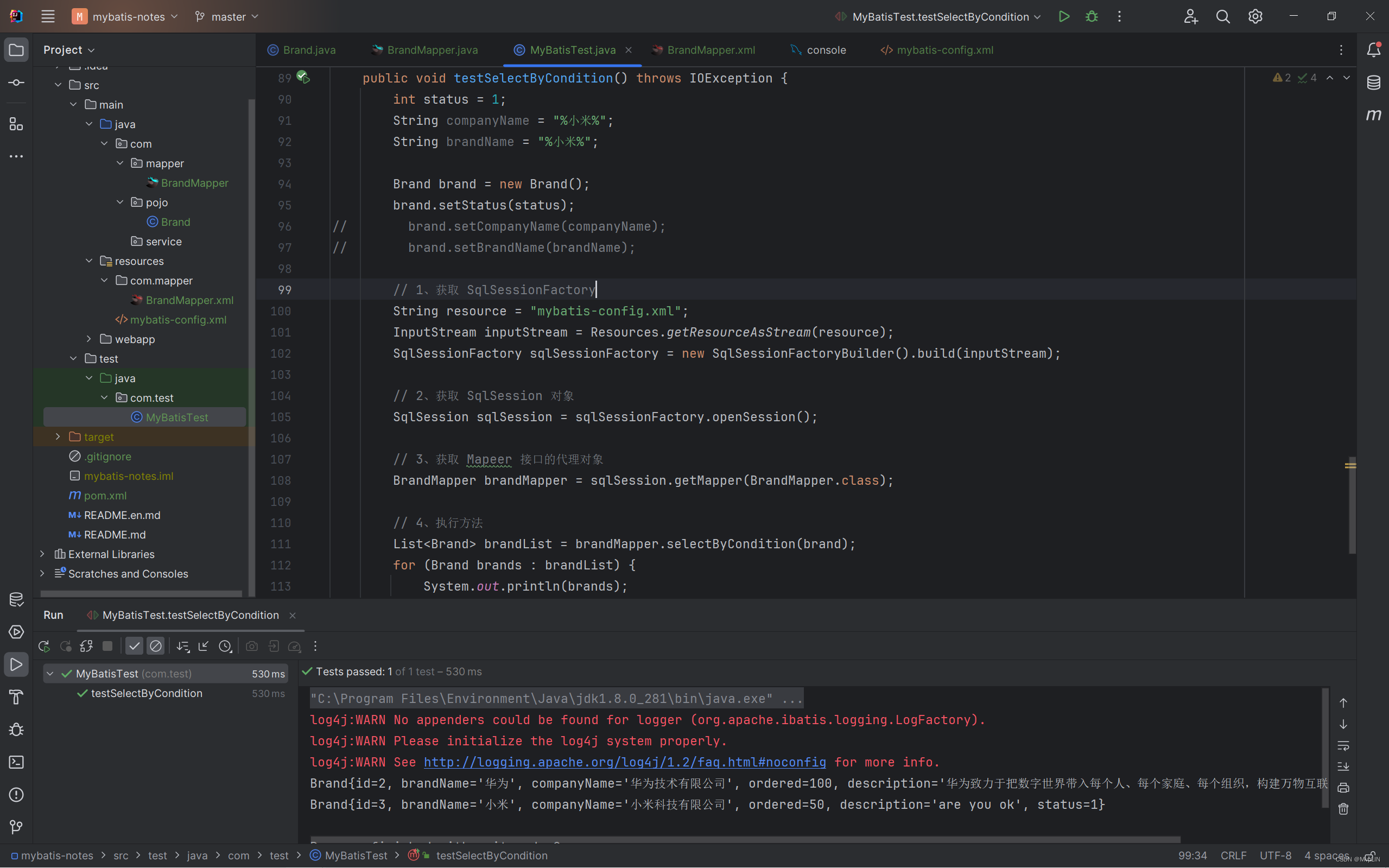Expand the target folder in the Project tree
The image size is (1389, 868).
(58, 437)
